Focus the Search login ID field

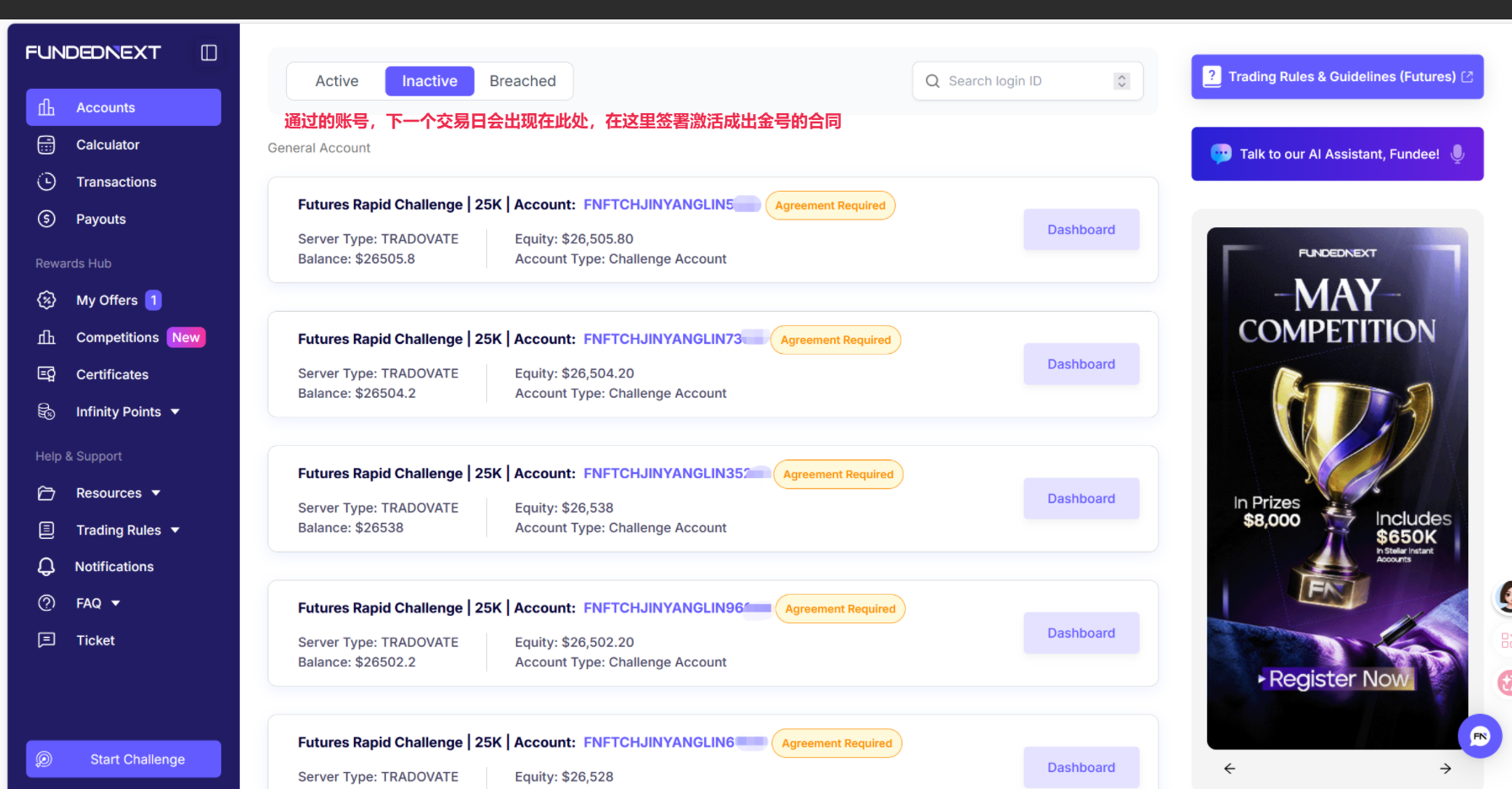1027,81
